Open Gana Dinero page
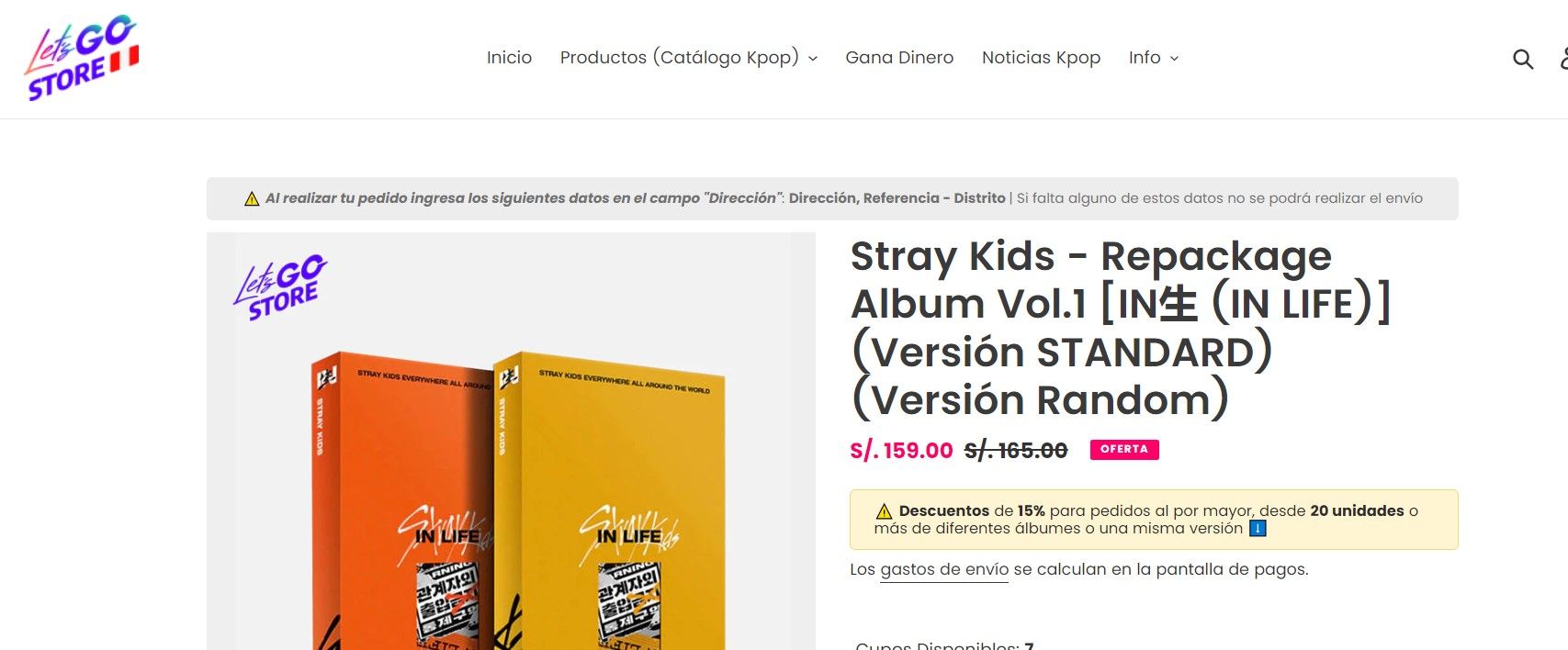Viewport: 1568px width, 650px height. pyautogui.click(x=899, y=58)
